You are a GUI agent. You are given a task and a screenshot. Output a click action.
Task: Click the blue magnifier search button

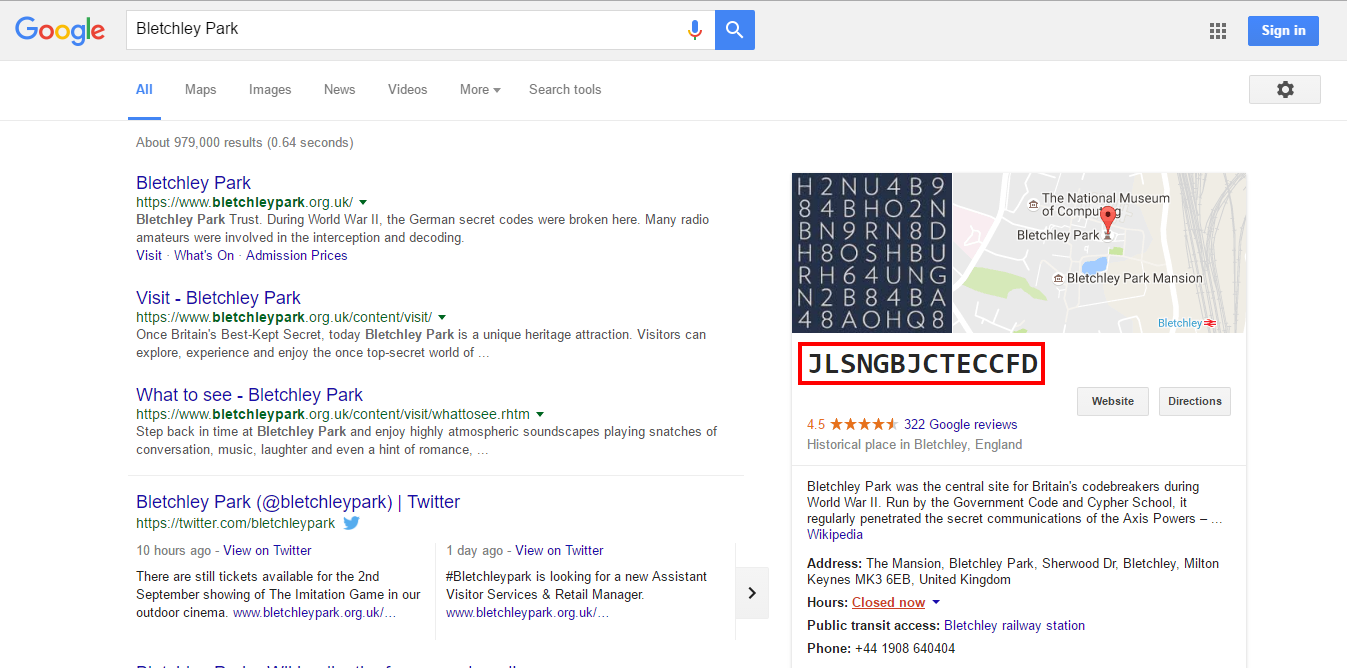point(735,30)
